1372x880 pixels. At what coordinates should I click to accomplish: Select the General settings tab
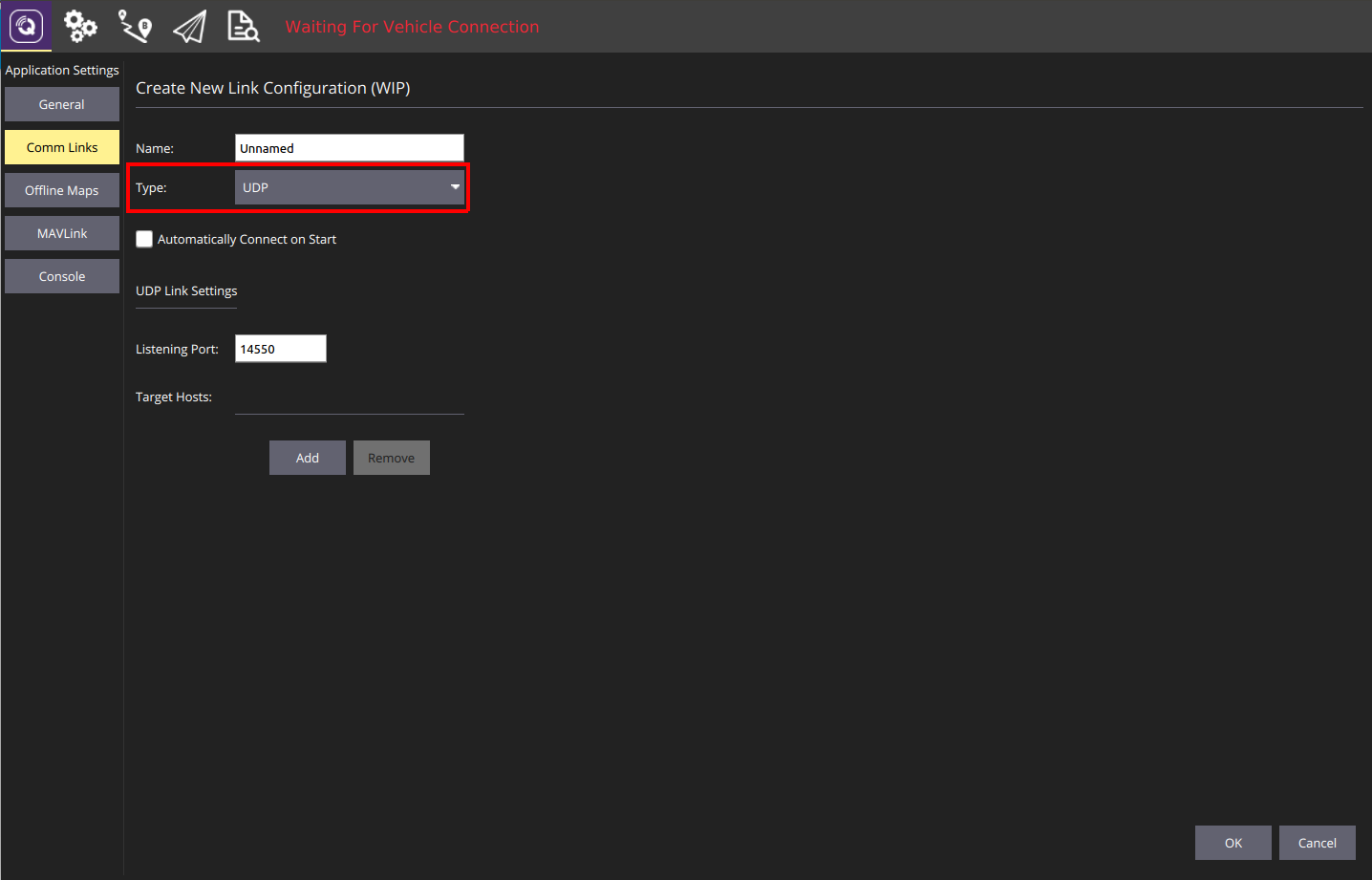coord(62,104)
